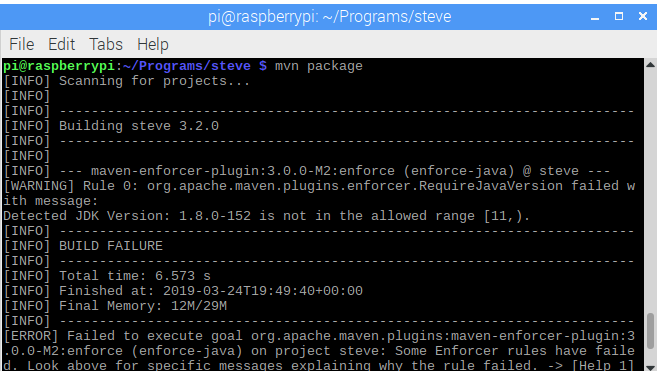Click the prompt text 'pi@raspberrypi'
The height and width of the screenshot is (375, 657).
click(59, 66)
